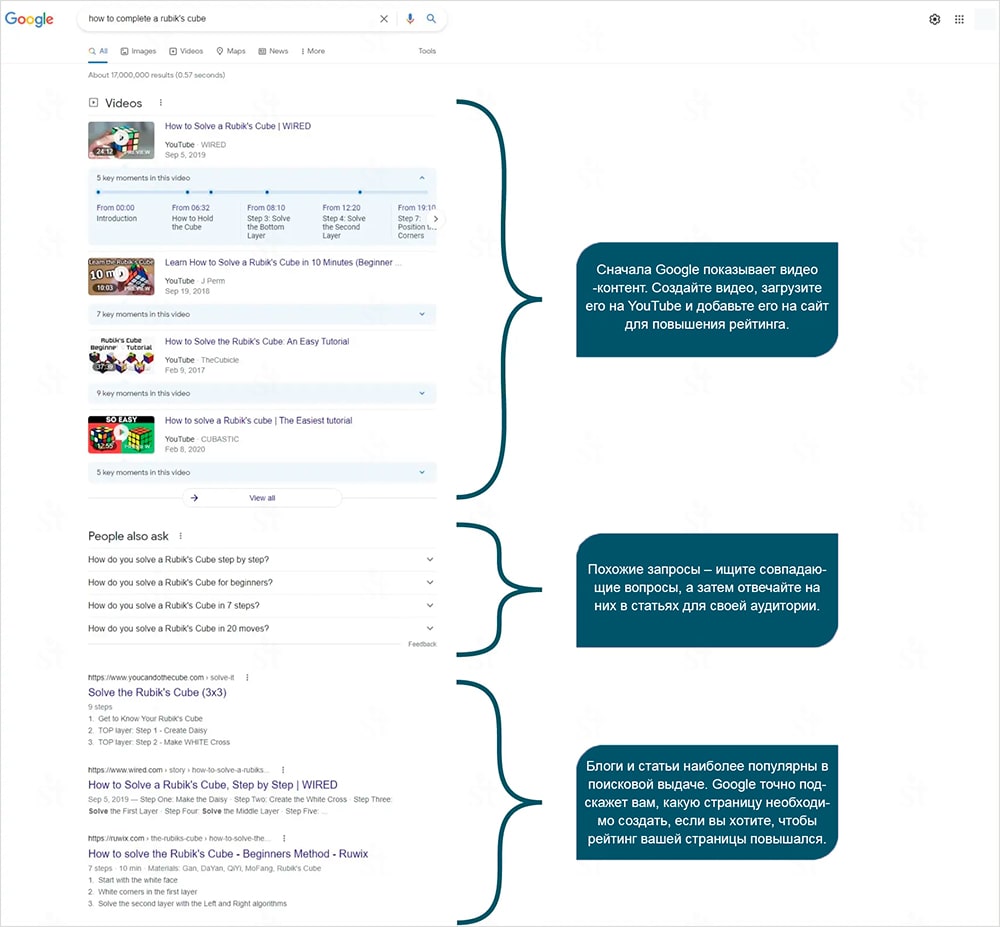This screenshot has width=1000, height=927.
Task: Jump to From 08:10 Solve the Bottom Layer
Action: [x=268, y=222]
